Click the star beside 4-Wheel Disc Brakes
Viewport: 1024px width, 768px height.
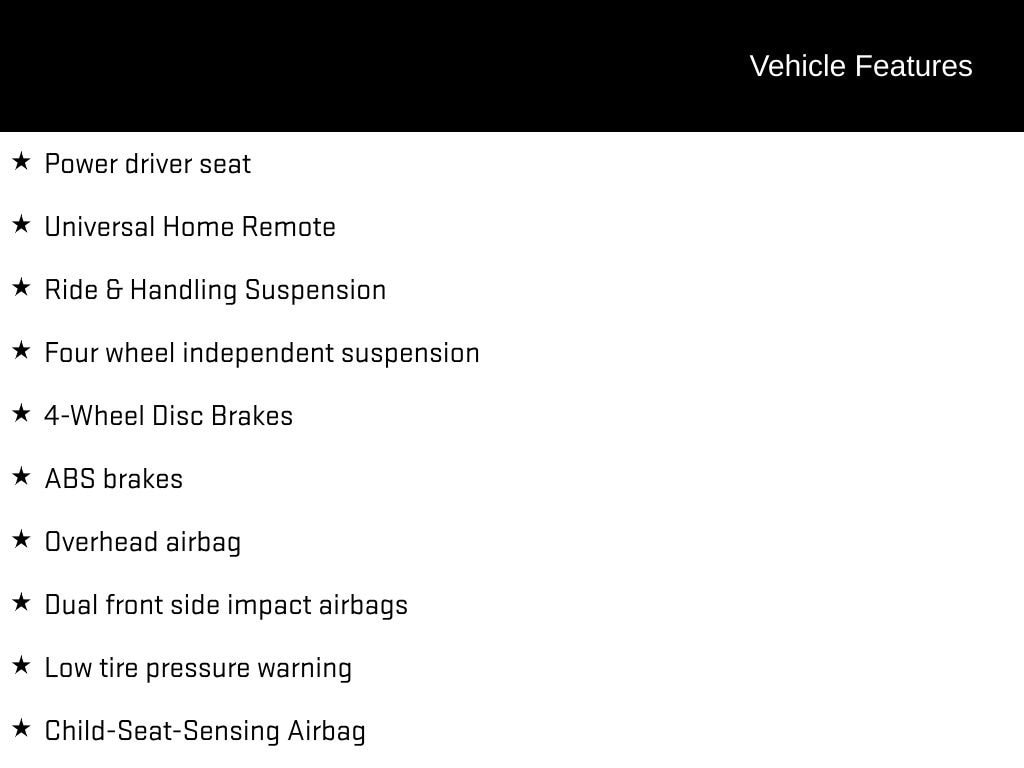pos(21,413)
